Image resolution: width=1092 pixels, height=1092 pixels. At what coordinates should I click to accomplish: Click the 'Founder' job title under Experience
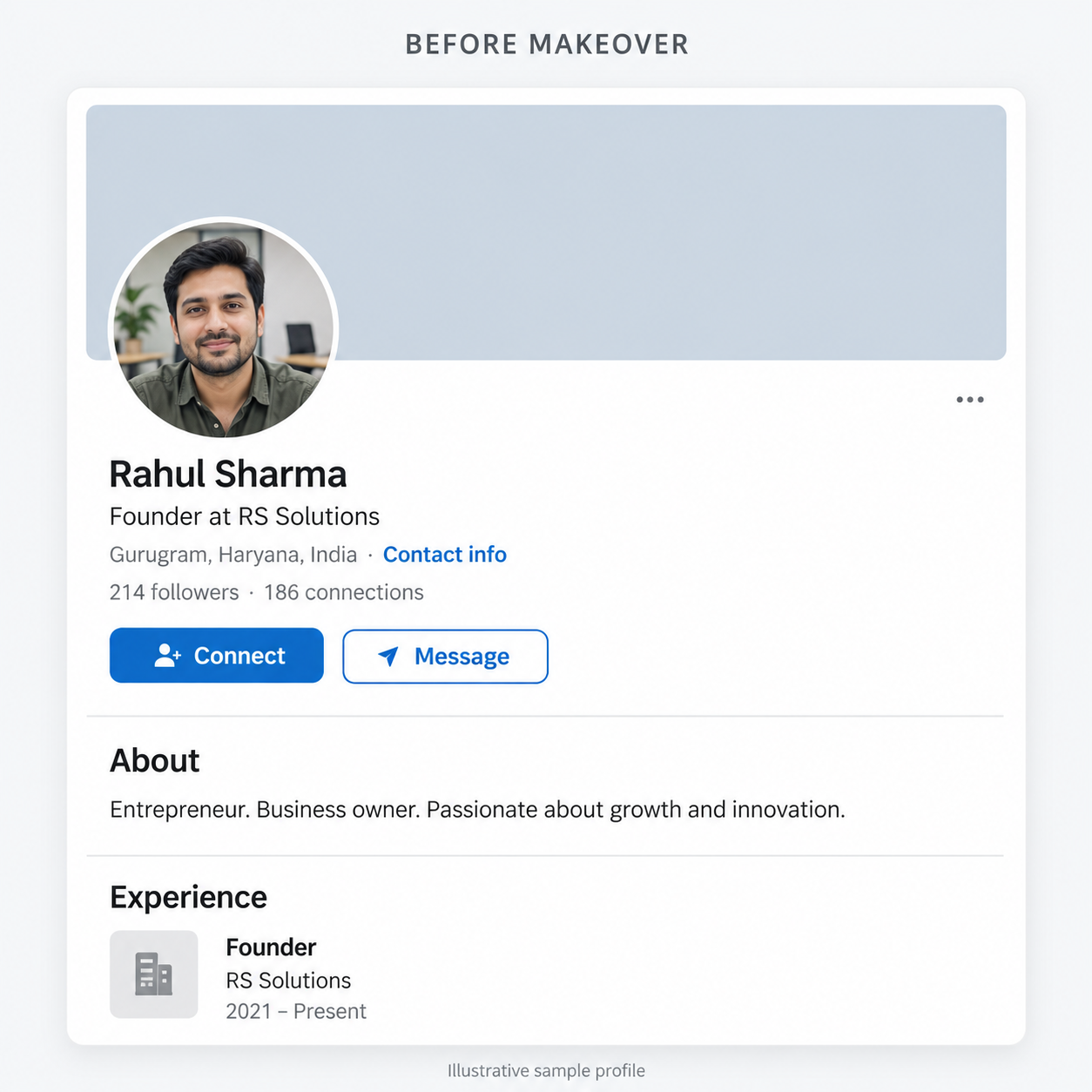pos(271,947)
